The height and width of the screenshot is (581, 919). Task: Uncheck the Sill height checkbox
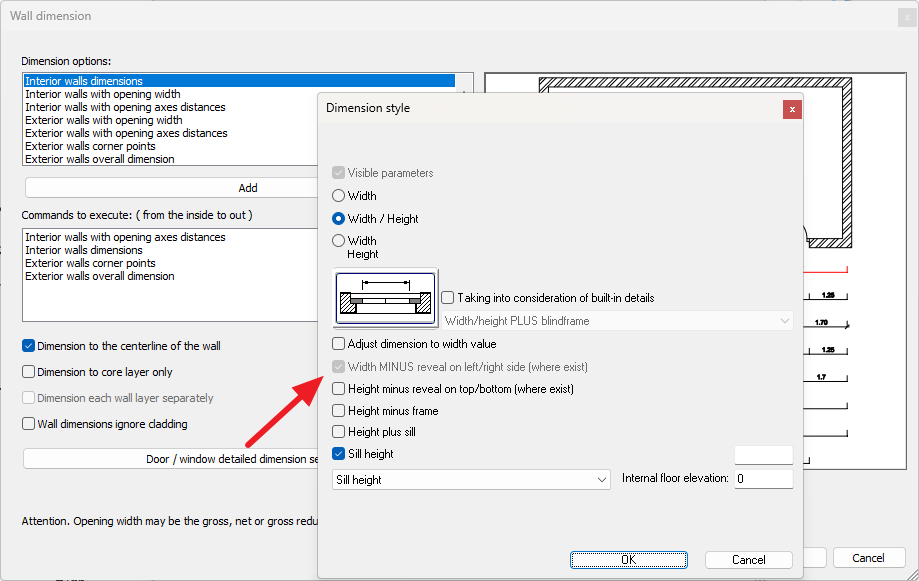(x=339, y=454)
